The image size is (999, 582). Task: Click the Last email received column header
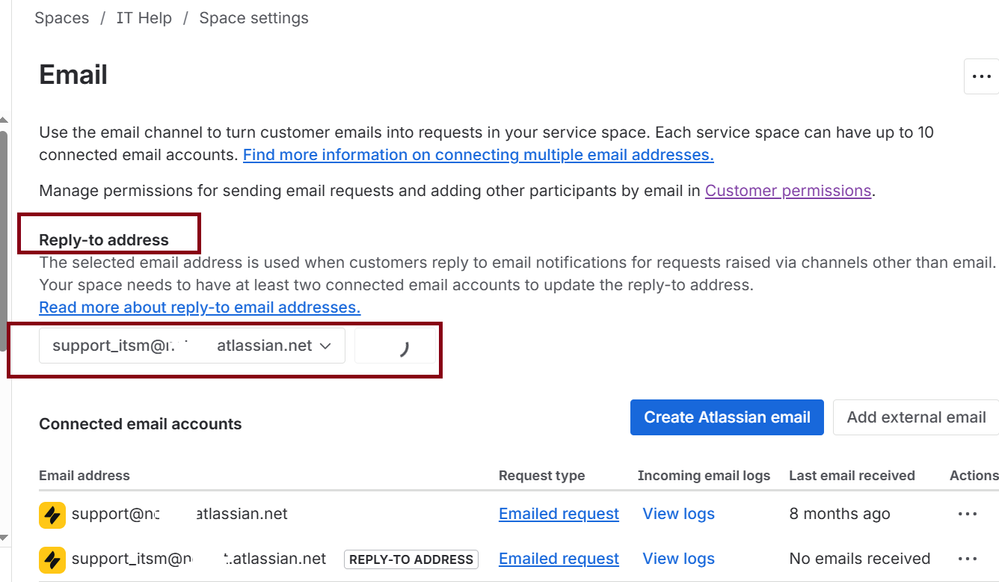coord(852,476)
